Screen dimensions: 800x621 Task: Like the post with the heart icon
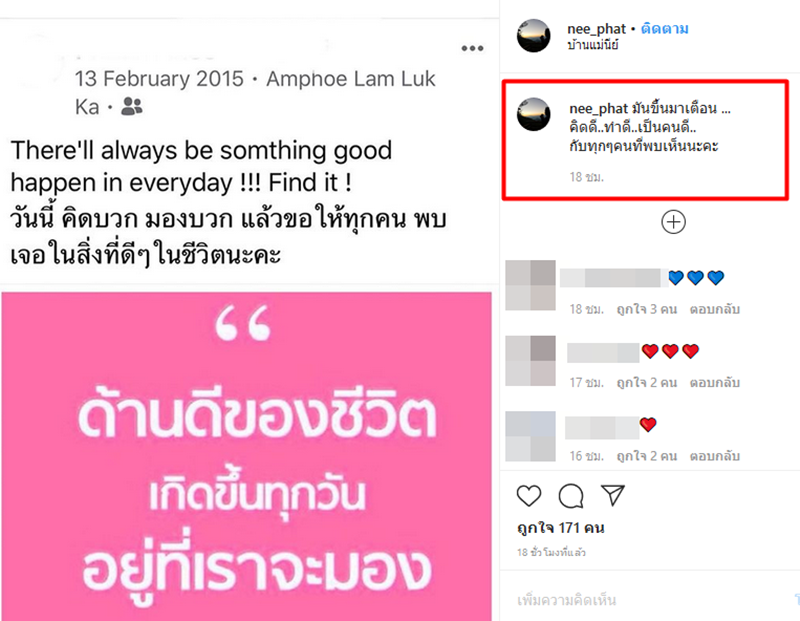(529, 495)
